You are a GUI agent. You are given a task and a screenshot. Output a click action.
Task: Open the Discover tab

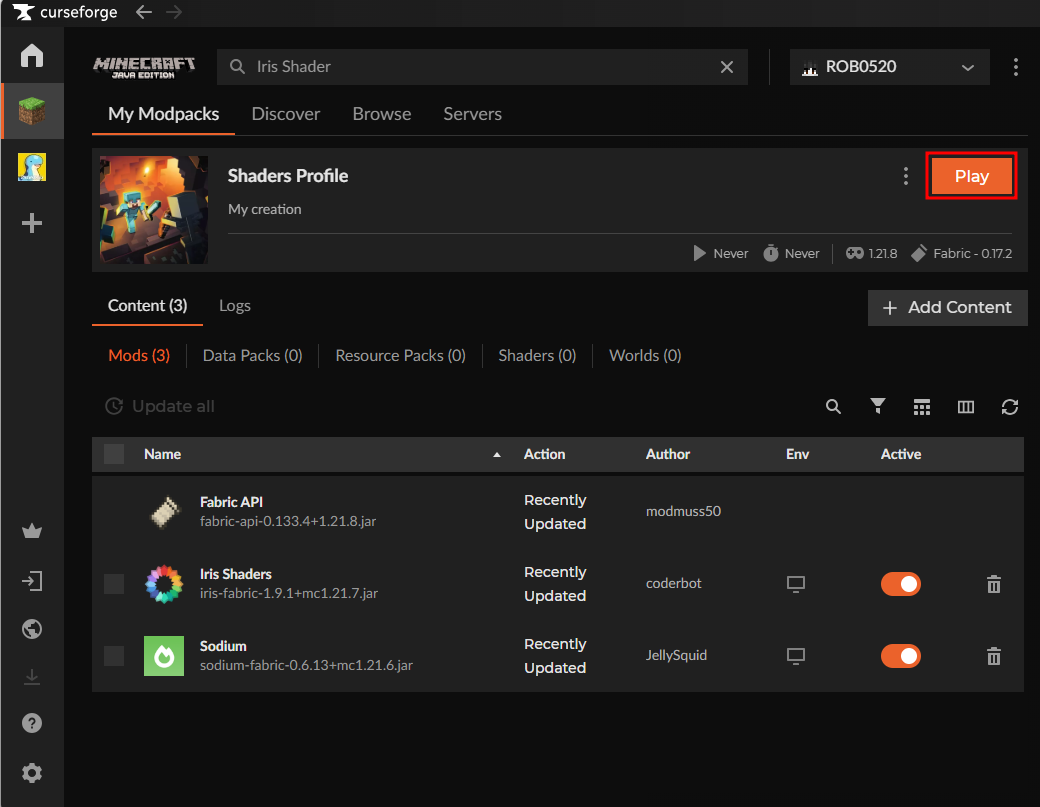pyautogui.click(x=286, y=114)
